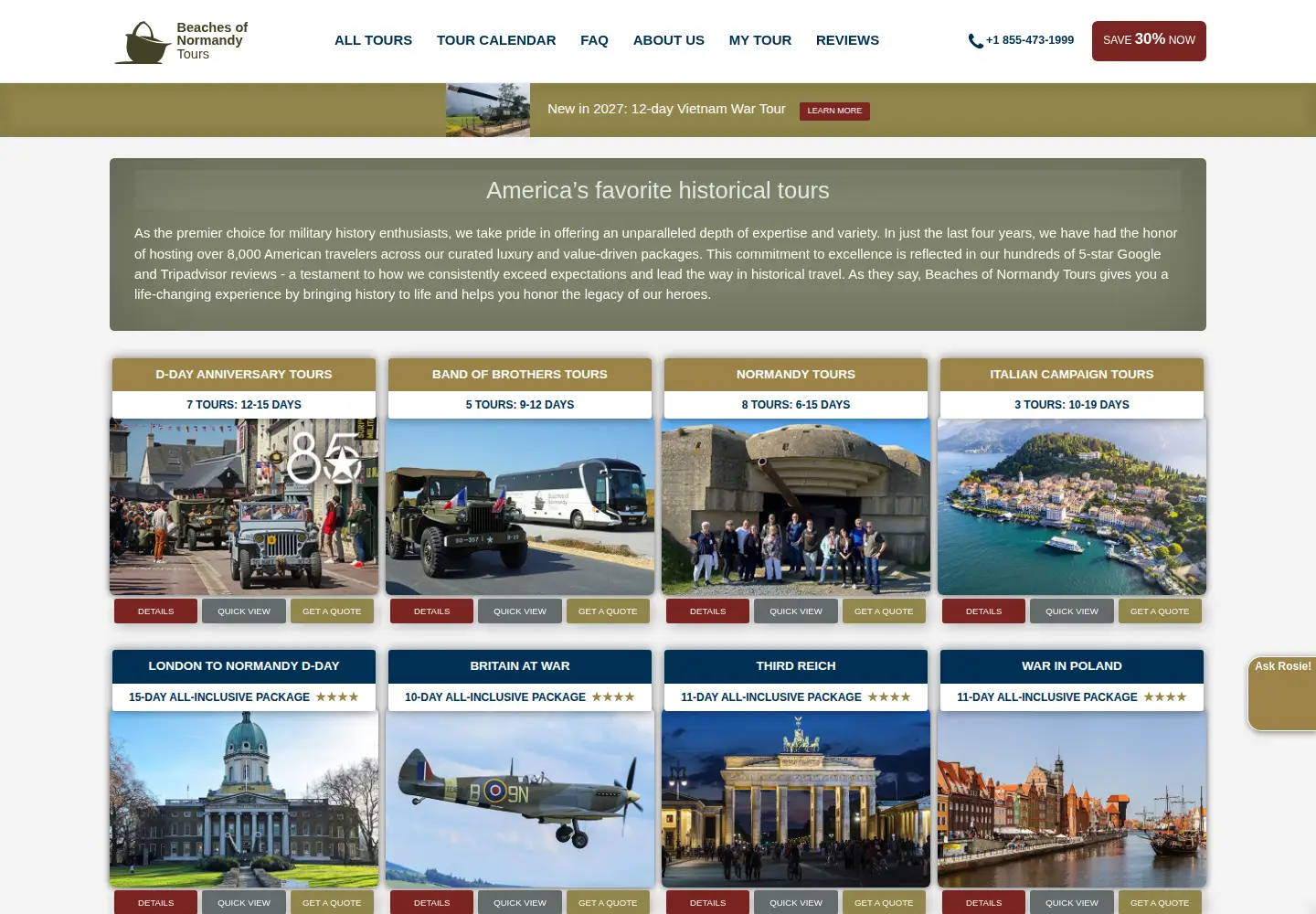Call the +1 855-473-1999 phone link
The image size is (1316, 914).
point(1030,40)
